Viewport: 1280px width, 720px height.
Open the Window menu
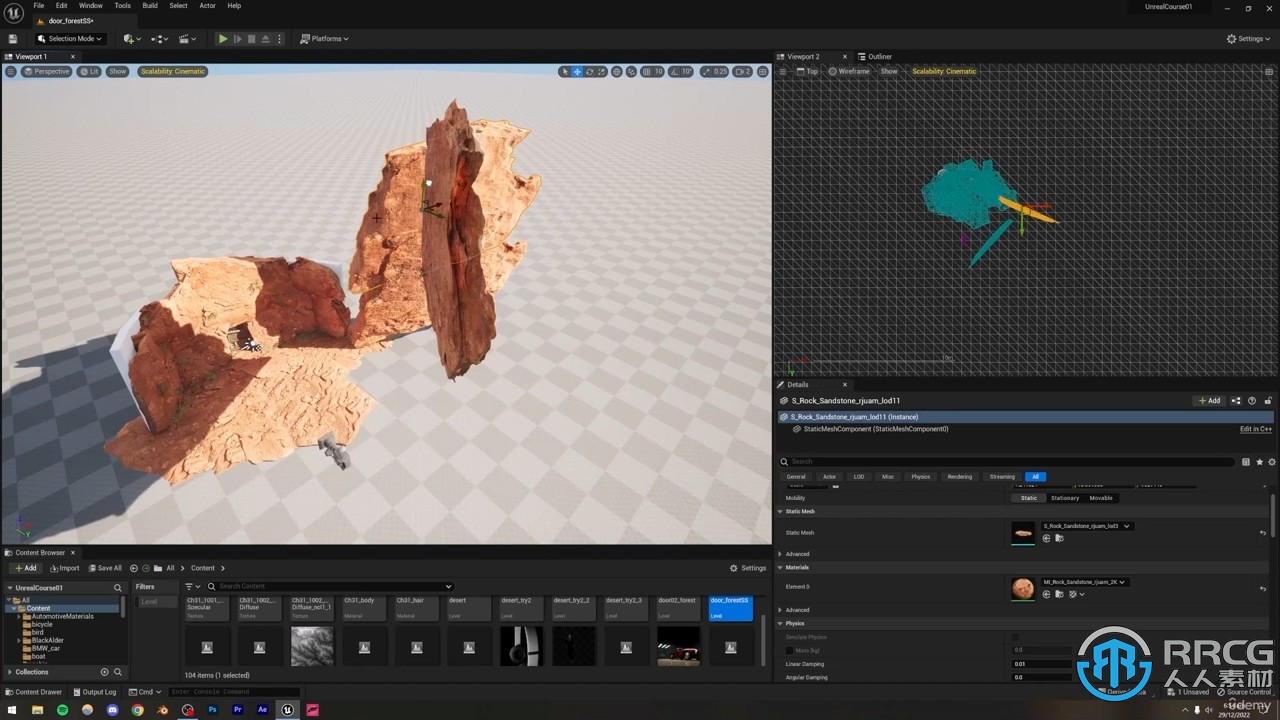pos(91,5)
